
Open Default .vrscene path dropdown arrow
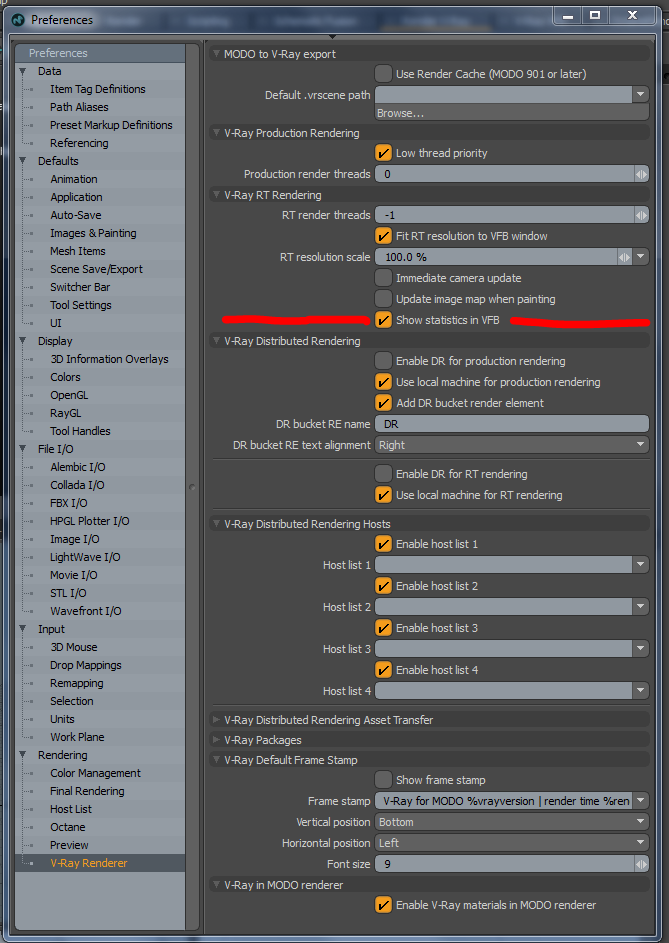[x=641, y=94]
